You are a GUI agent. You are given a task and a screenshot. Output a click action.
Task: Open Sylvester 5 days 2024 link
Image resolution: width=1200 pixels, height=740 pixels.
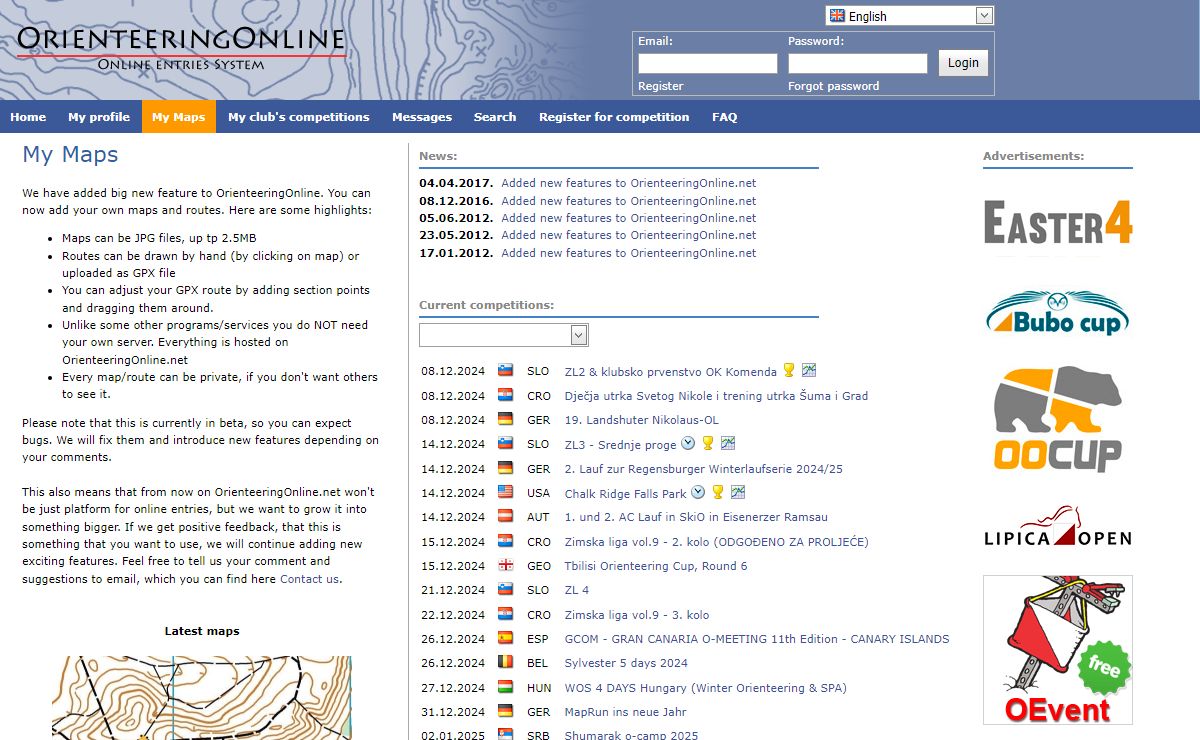tap(626, 663)
